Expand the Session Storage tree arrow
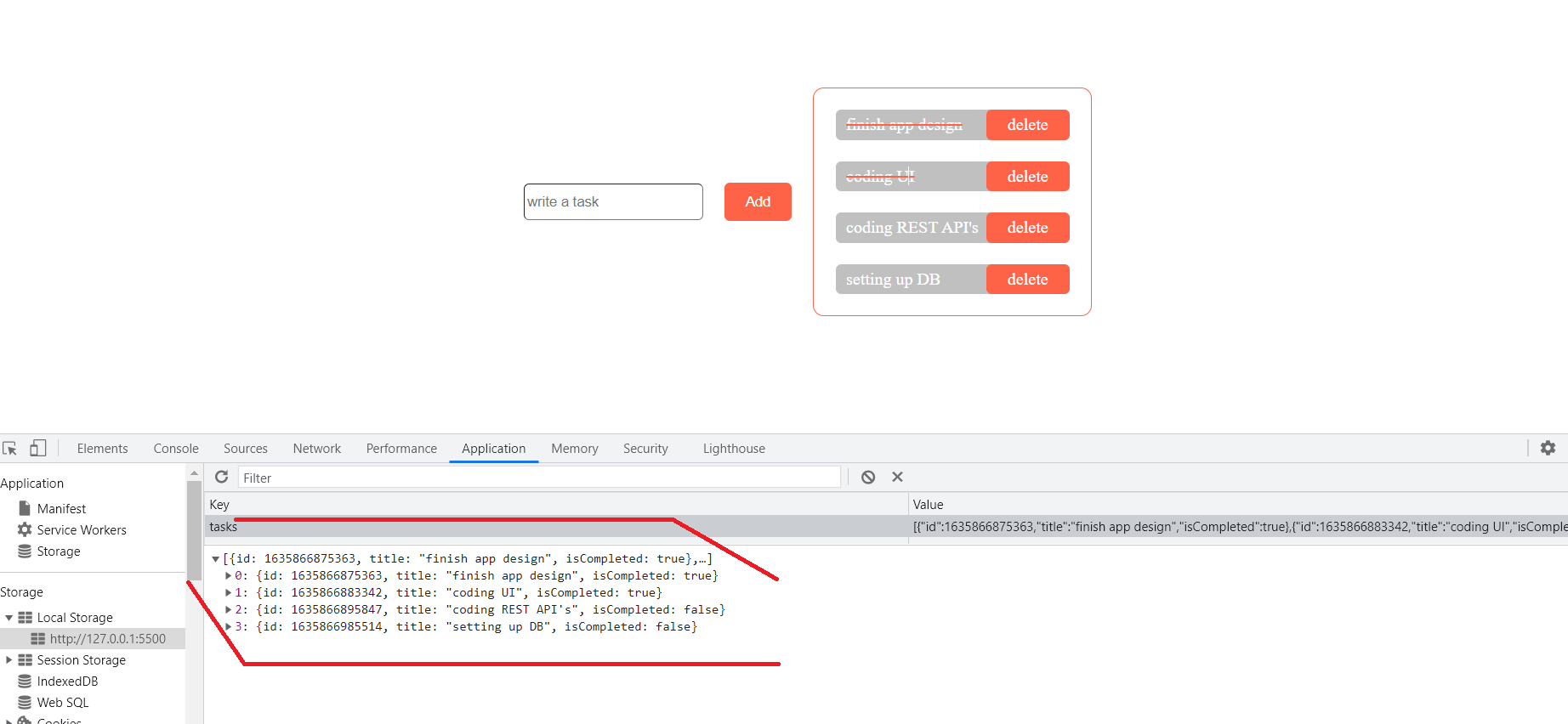The height and width of the screenshot is (724, 1568). (9, 659)
